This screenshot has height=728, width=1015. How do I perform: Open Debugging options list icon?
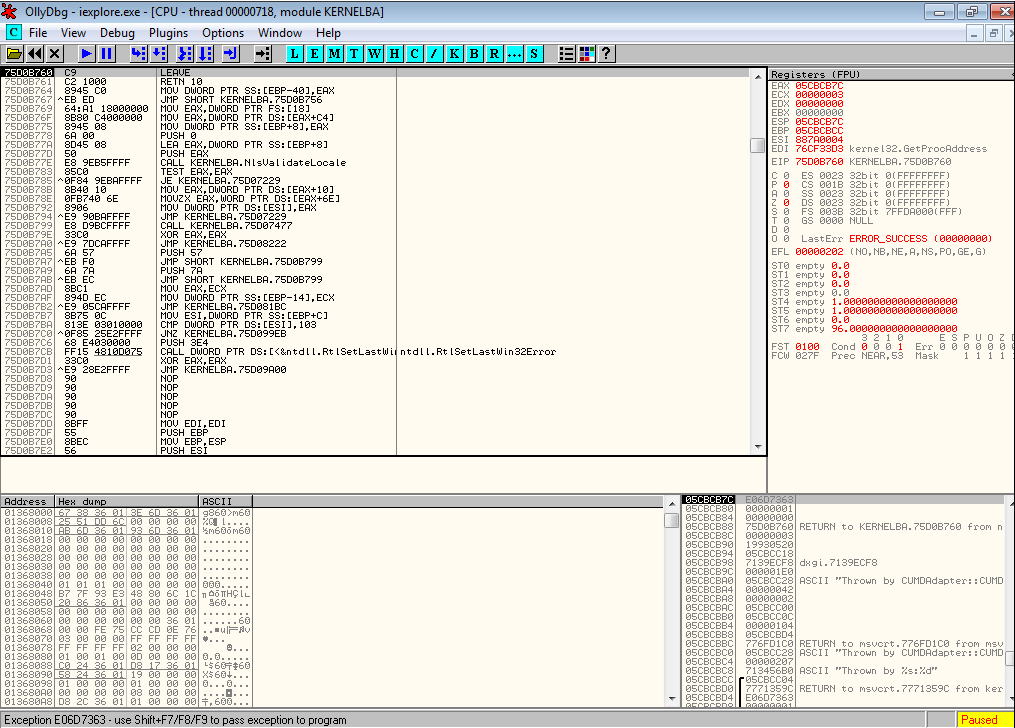(x=566, y=54)
